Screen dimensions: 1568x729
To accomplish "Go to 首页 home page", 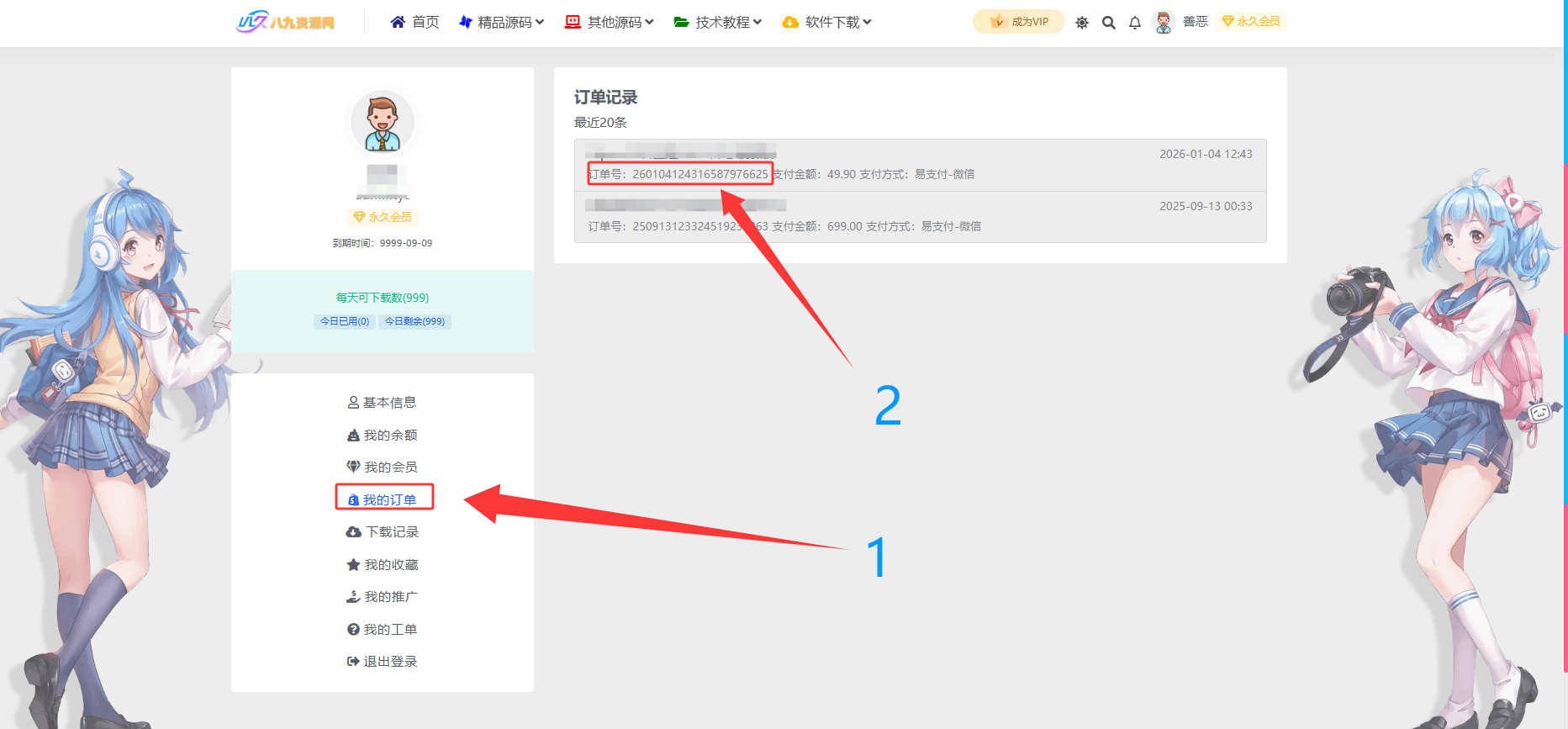I will click(415, 23).
